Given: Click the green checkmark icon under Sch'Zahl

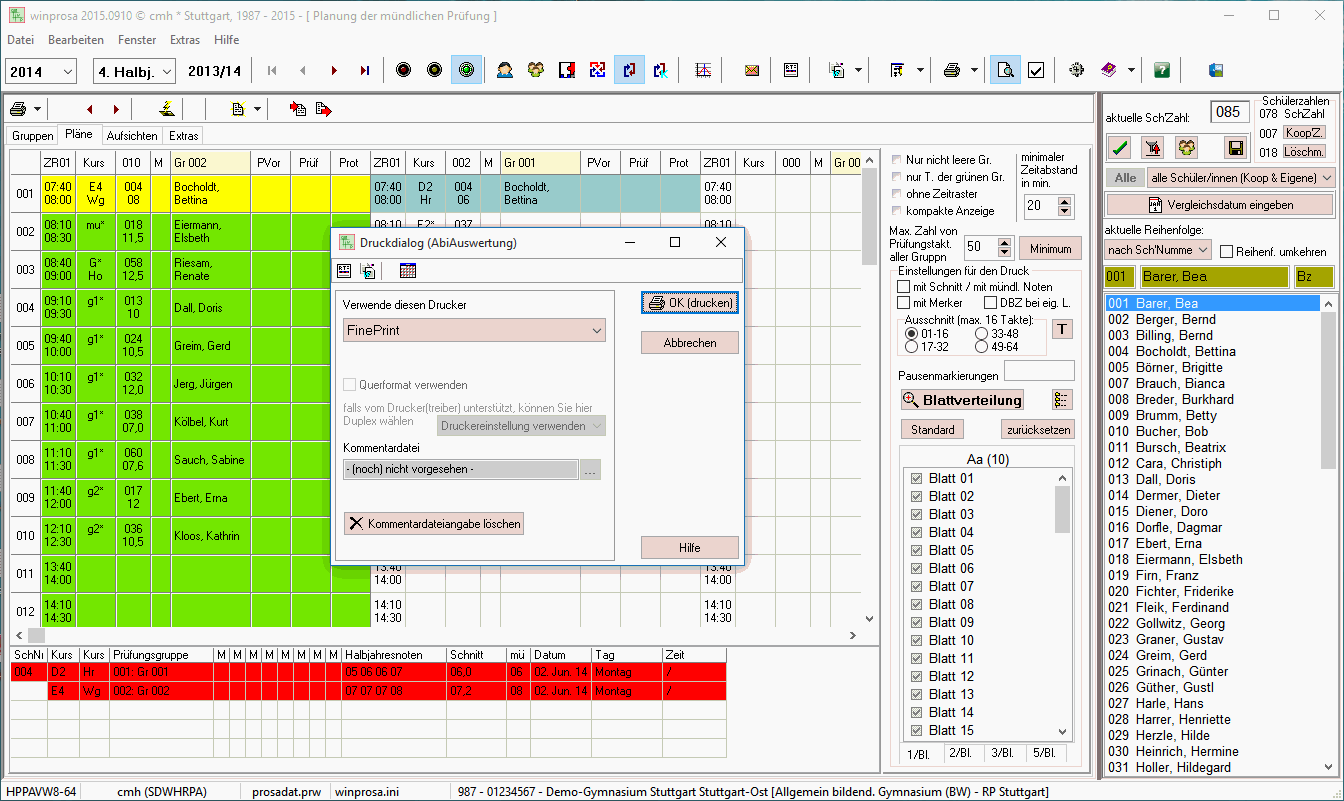Looking at the screenshot, I should pyautogui.click(x=1121, y=148).
